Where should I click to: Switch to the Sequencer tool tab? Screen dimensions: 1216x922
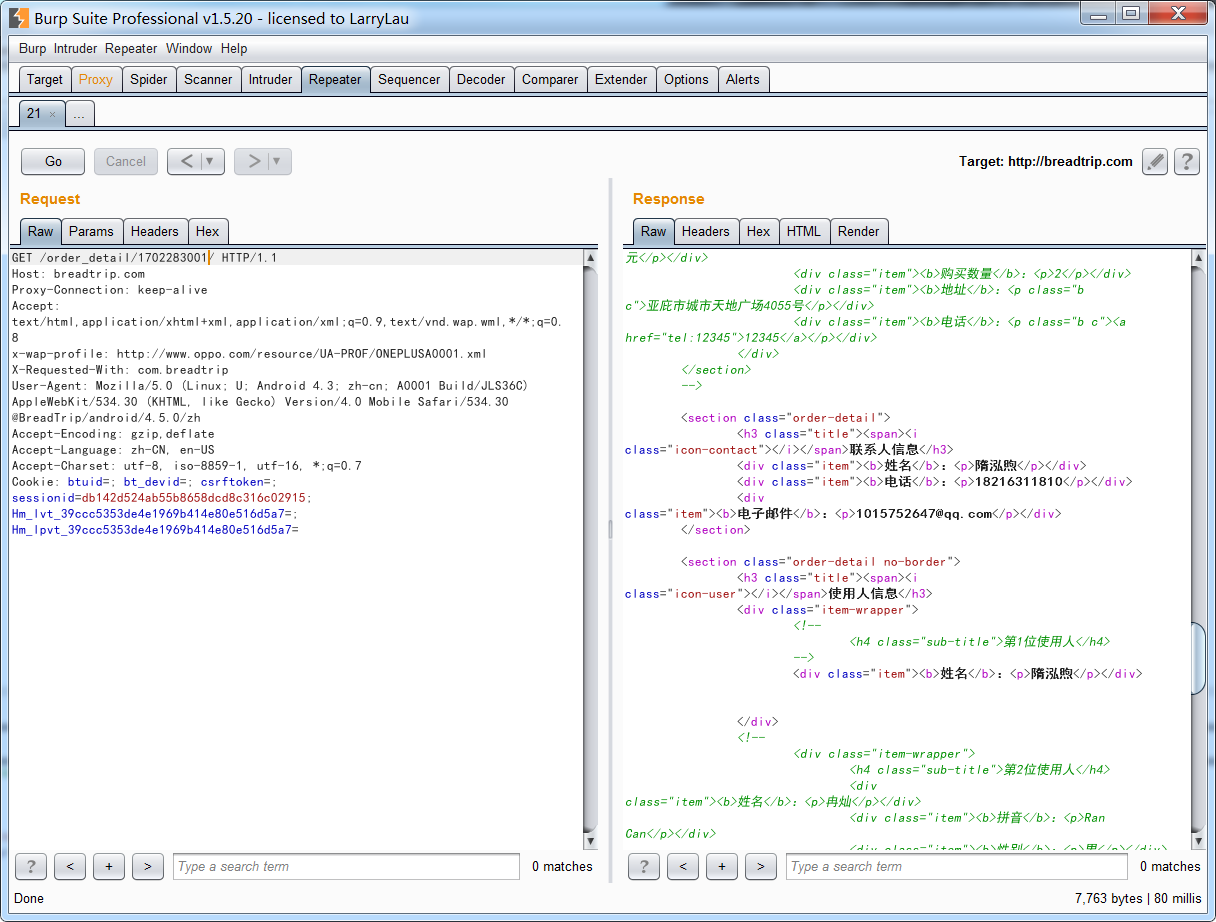409,80
